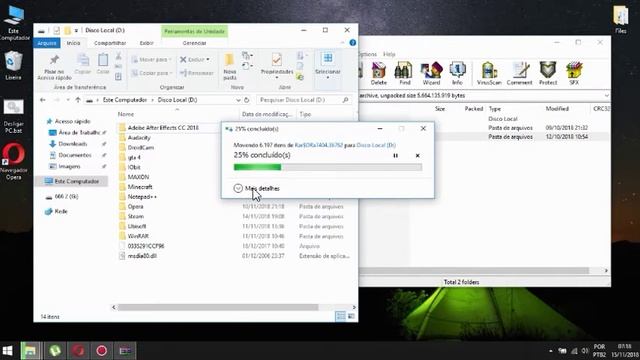640x360 pixels.
Task: Run VirusScan from WinRAR toolbar
Action: [489, 73]
